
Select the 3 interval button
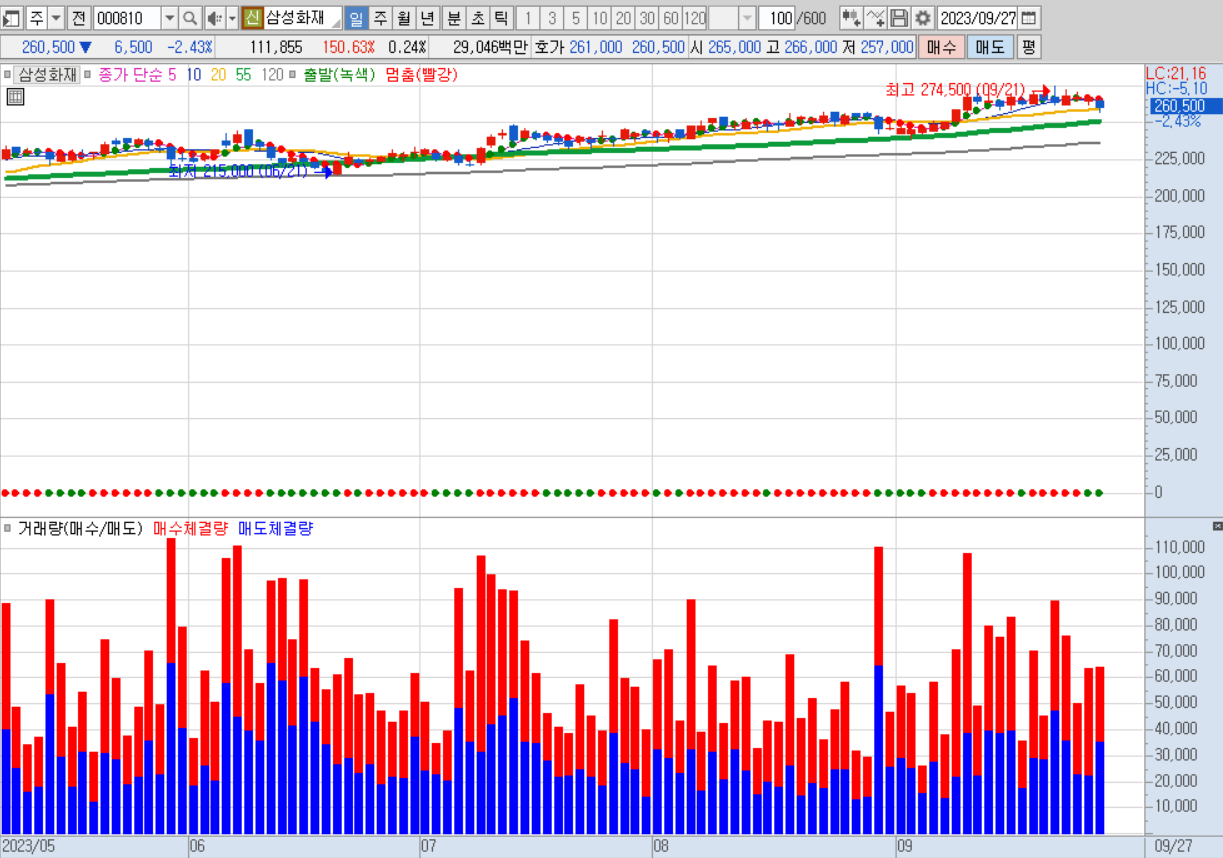(552, 18)
